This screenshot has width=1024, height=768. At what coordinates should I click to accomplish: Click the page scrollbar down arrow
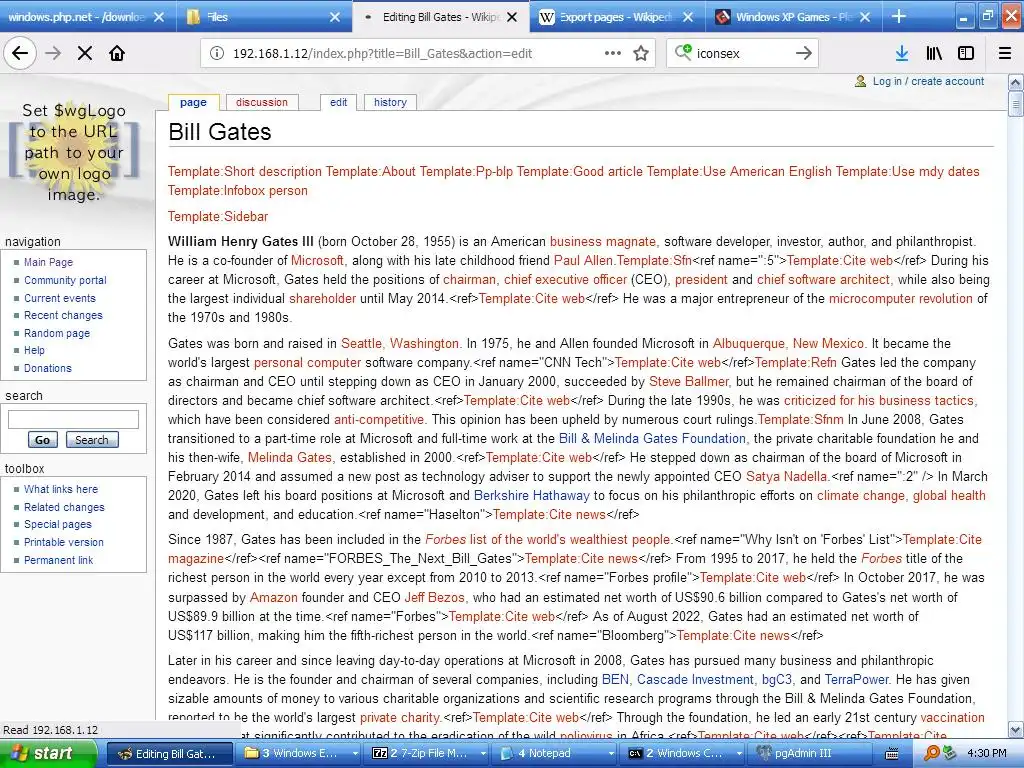(1015, 729)
